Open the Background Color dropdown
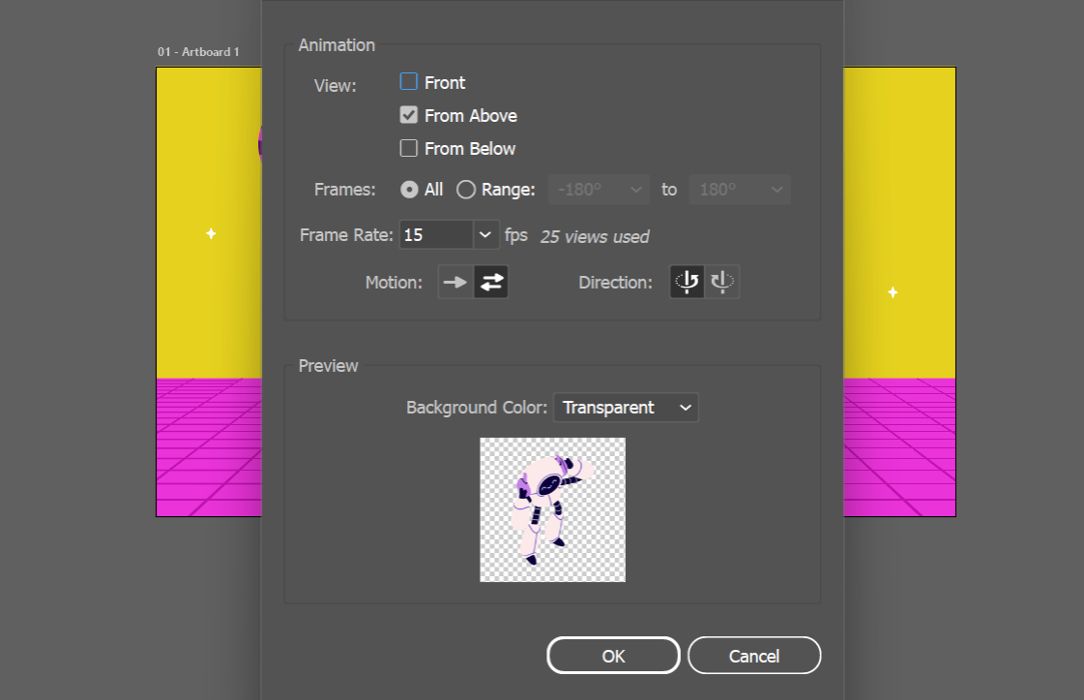Image resolution: width=1084 pixels, height=700 pixels. 684,407
